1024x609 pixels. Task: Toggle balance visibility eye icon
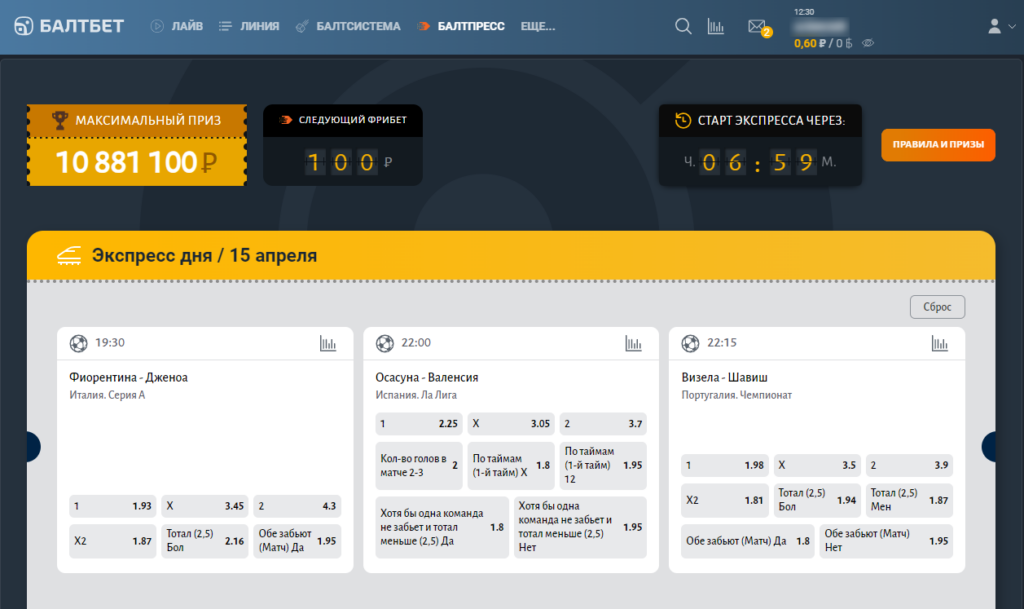pos(868,43)
